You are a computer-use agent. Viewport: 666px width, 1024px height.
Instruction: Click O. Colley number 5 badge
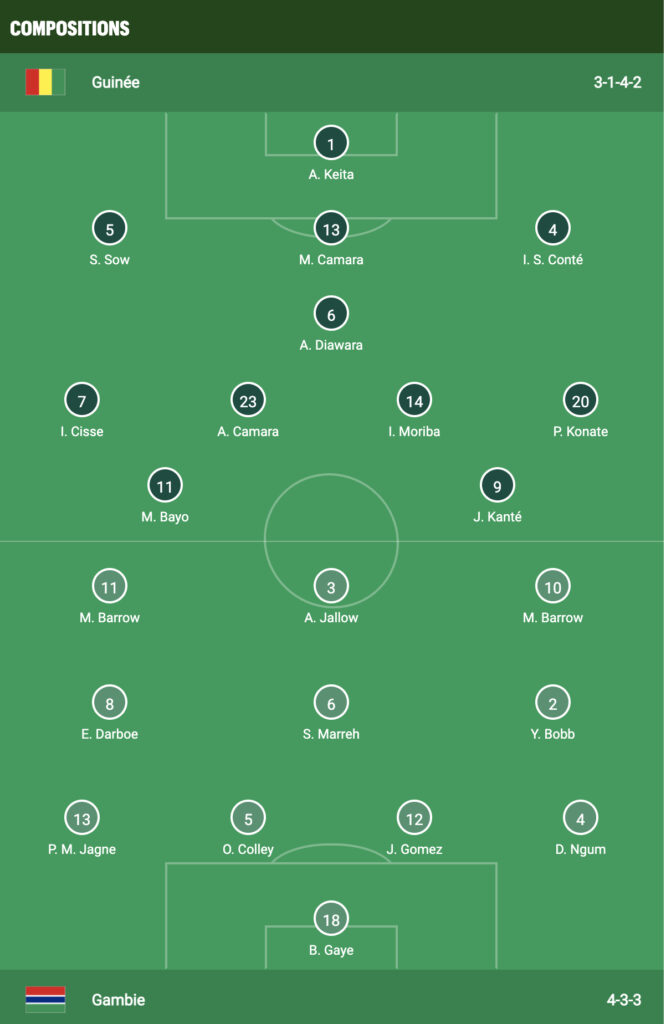pos(248,818)
